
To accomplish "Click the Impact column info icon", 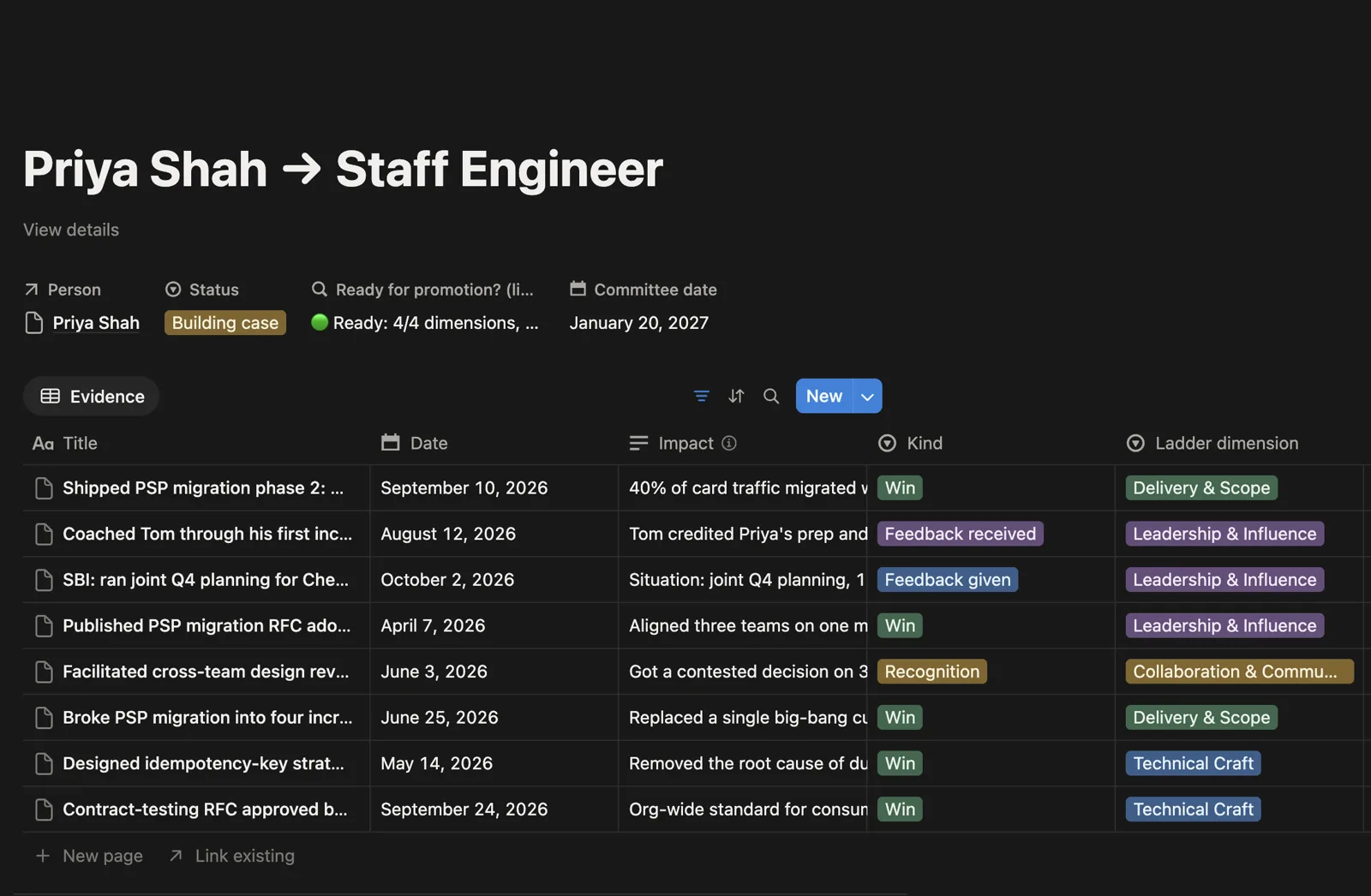I will 729,443.
